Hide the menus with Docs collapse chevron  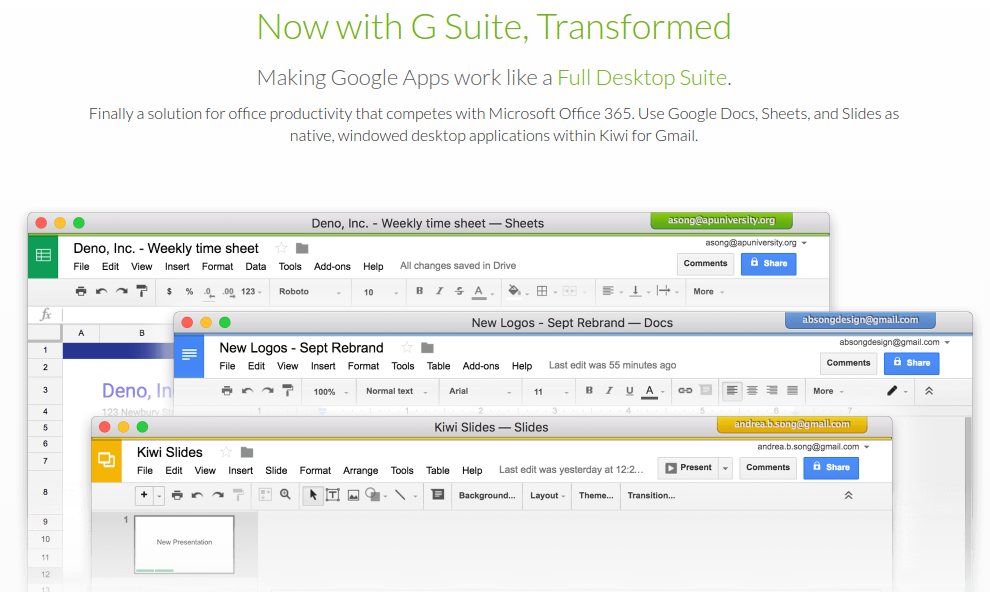(x=929, y=391)
